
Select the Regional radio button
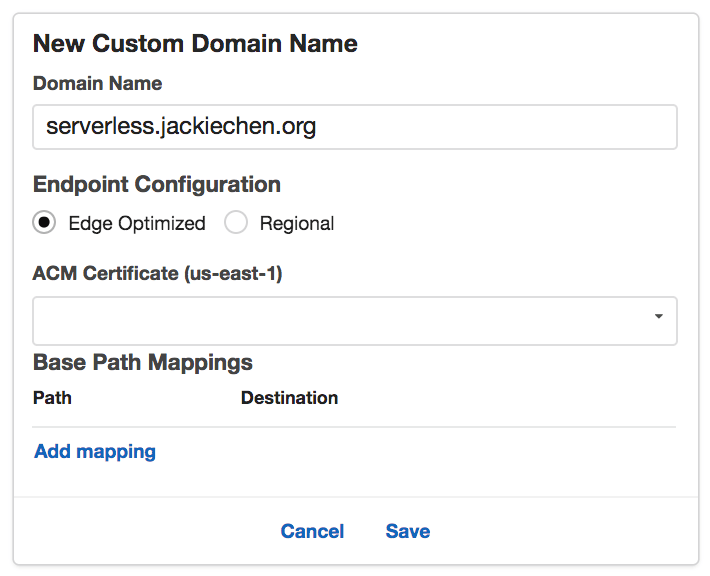(x=236, y=223)
